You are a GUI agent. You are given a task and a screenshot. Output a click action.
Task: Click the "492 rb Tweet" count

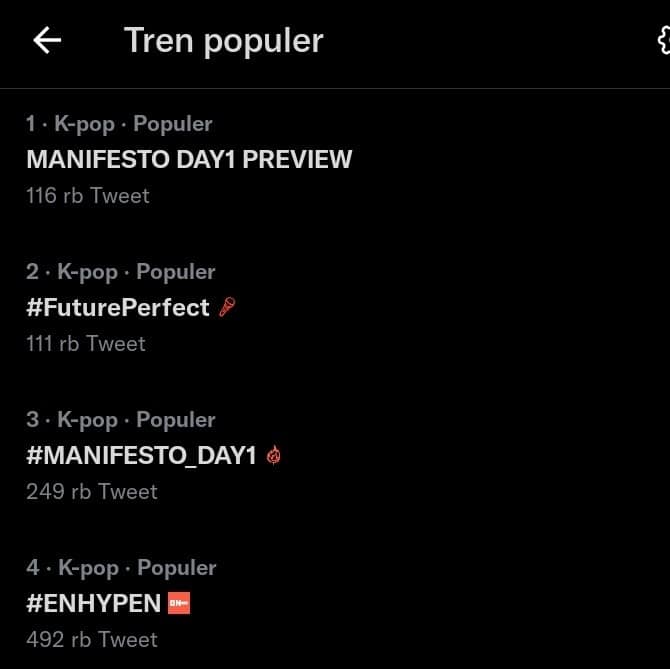92,640
